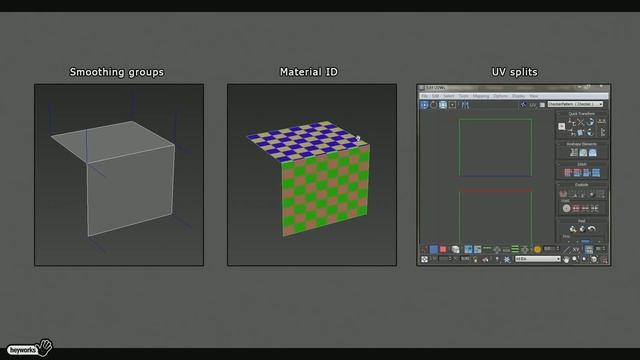Click the XY axis constraint button
Screen dimensions: 640x360
[576, 249]
